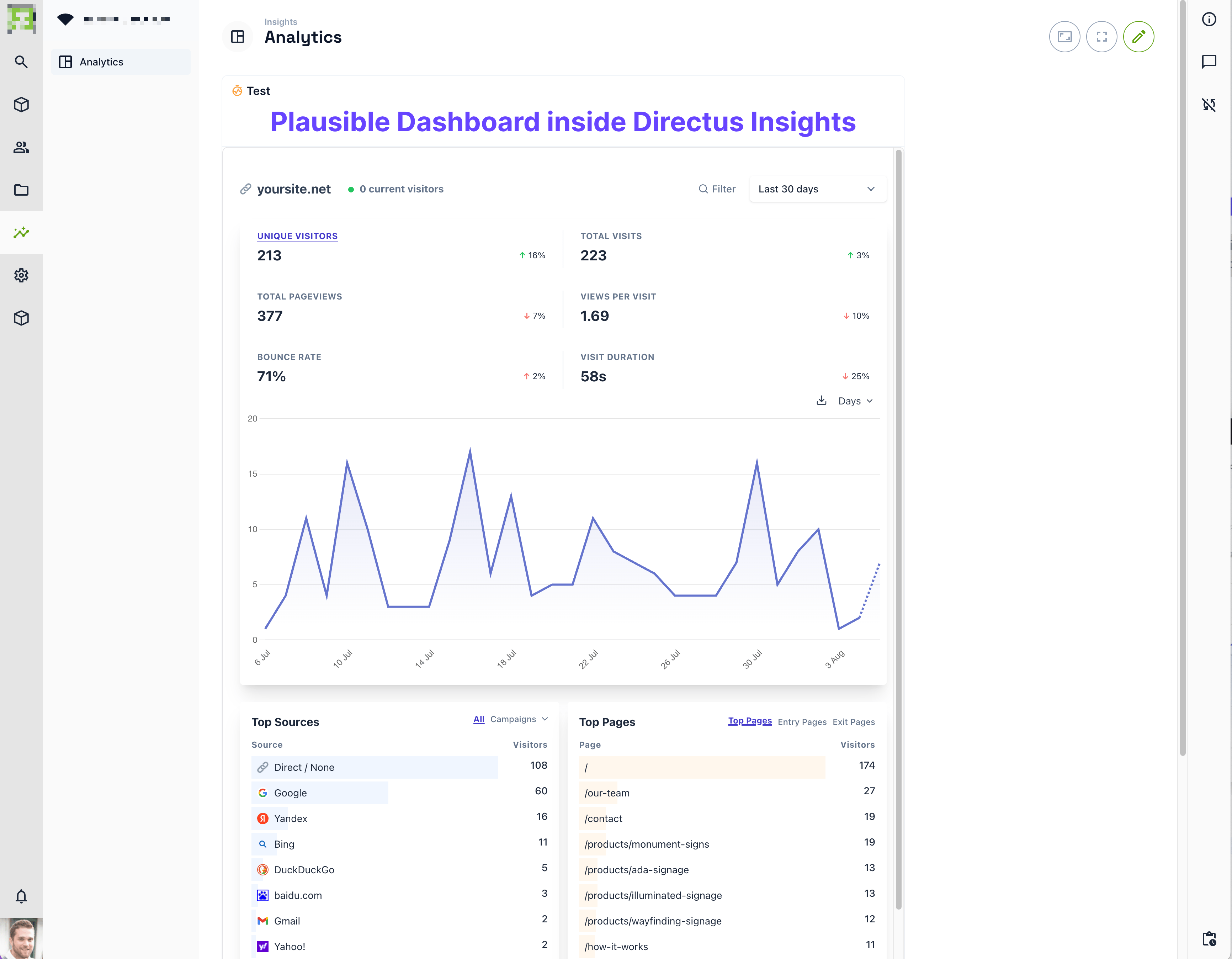Open the User Directory icon
The width and height of the screenshot is (1232, 959).
click(x=21, y=147)
